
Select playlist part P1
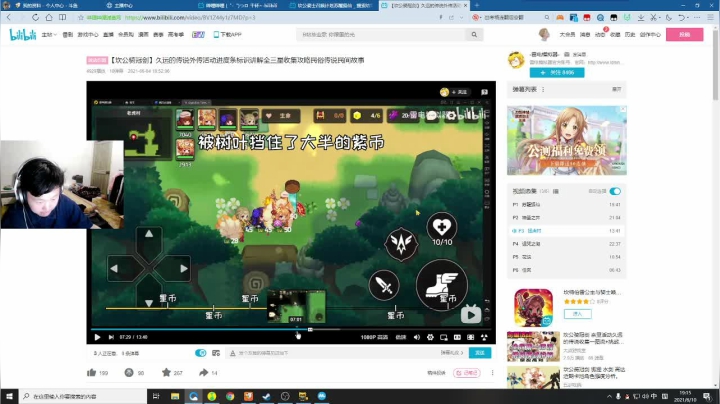566,204
